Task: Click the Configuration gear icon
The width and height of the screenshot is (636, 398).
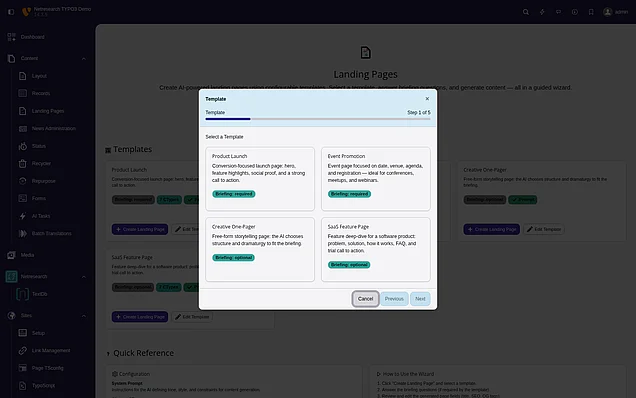Action: [x=115, y=374]
